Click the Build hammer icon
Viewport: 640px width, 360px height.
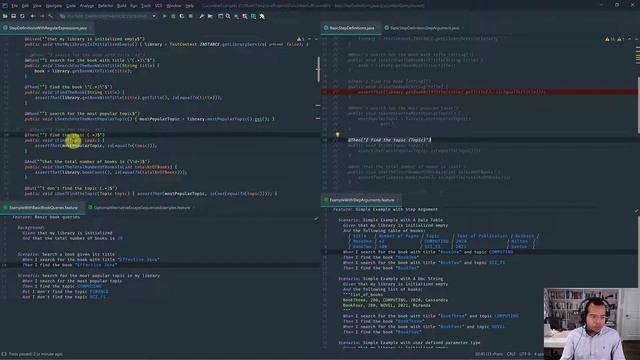[51, 16]
